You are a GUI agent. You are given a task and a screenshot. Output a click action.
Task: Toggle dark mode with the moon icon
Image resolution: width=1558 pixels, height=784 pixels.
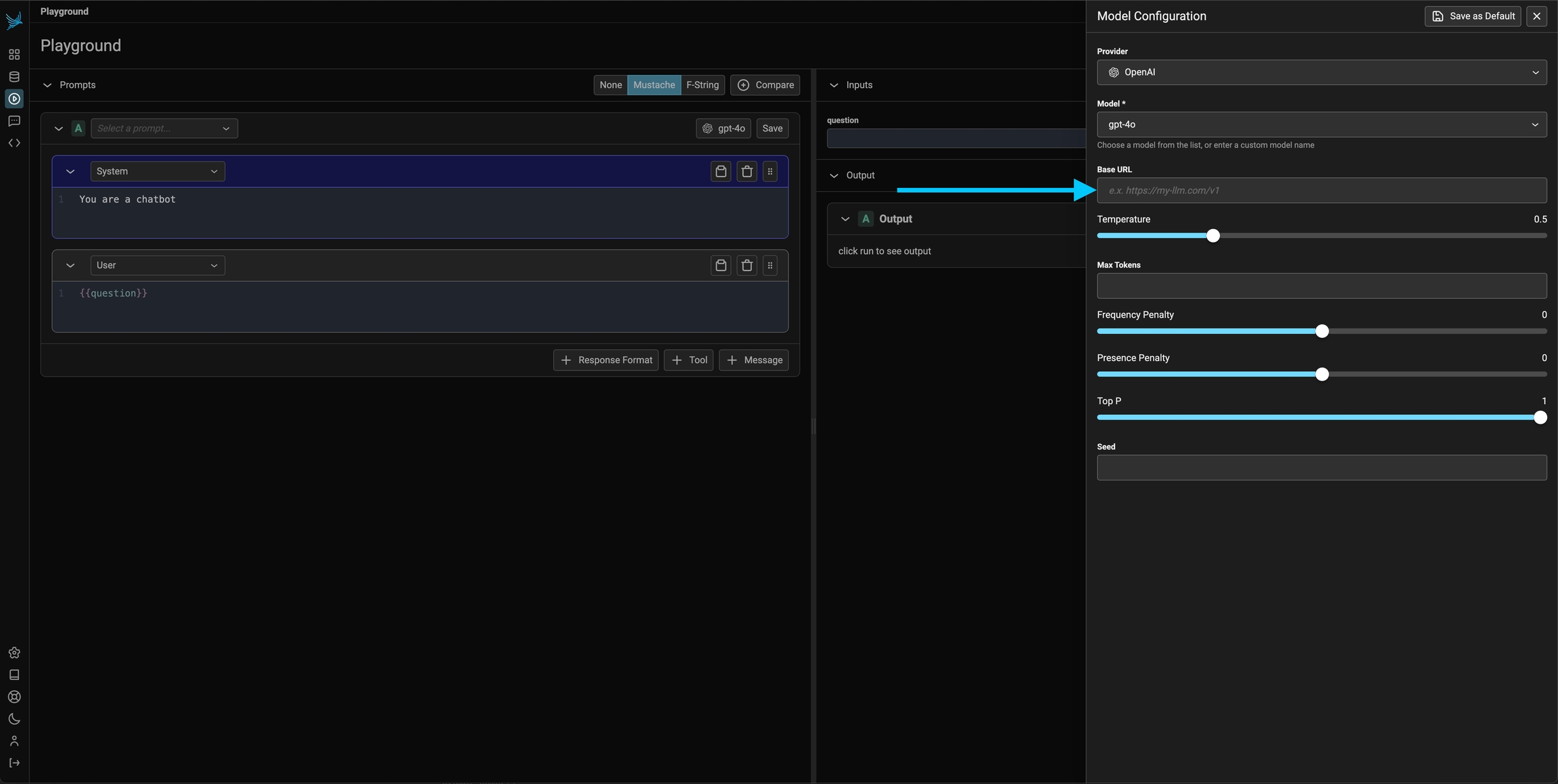click(14, 719)
